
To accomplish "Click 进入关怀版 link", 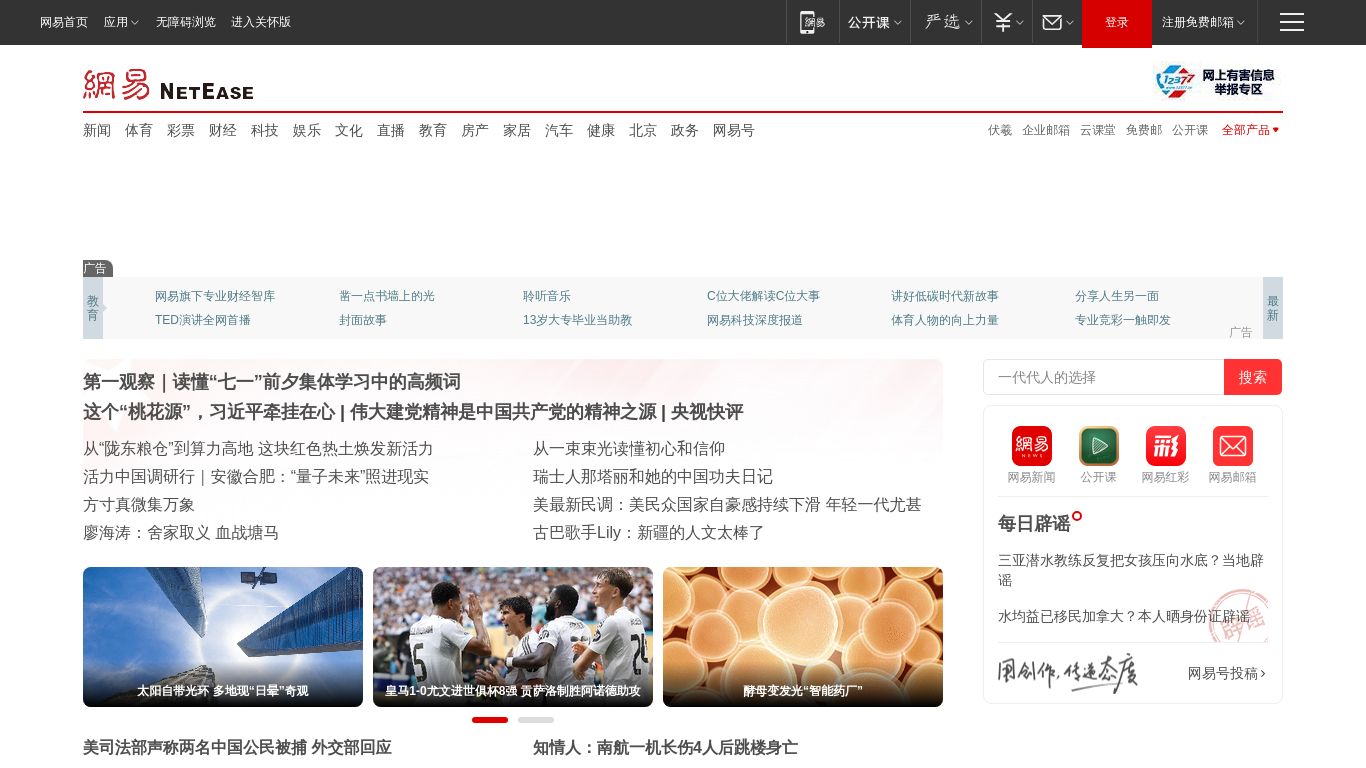I will click(261, 22).
